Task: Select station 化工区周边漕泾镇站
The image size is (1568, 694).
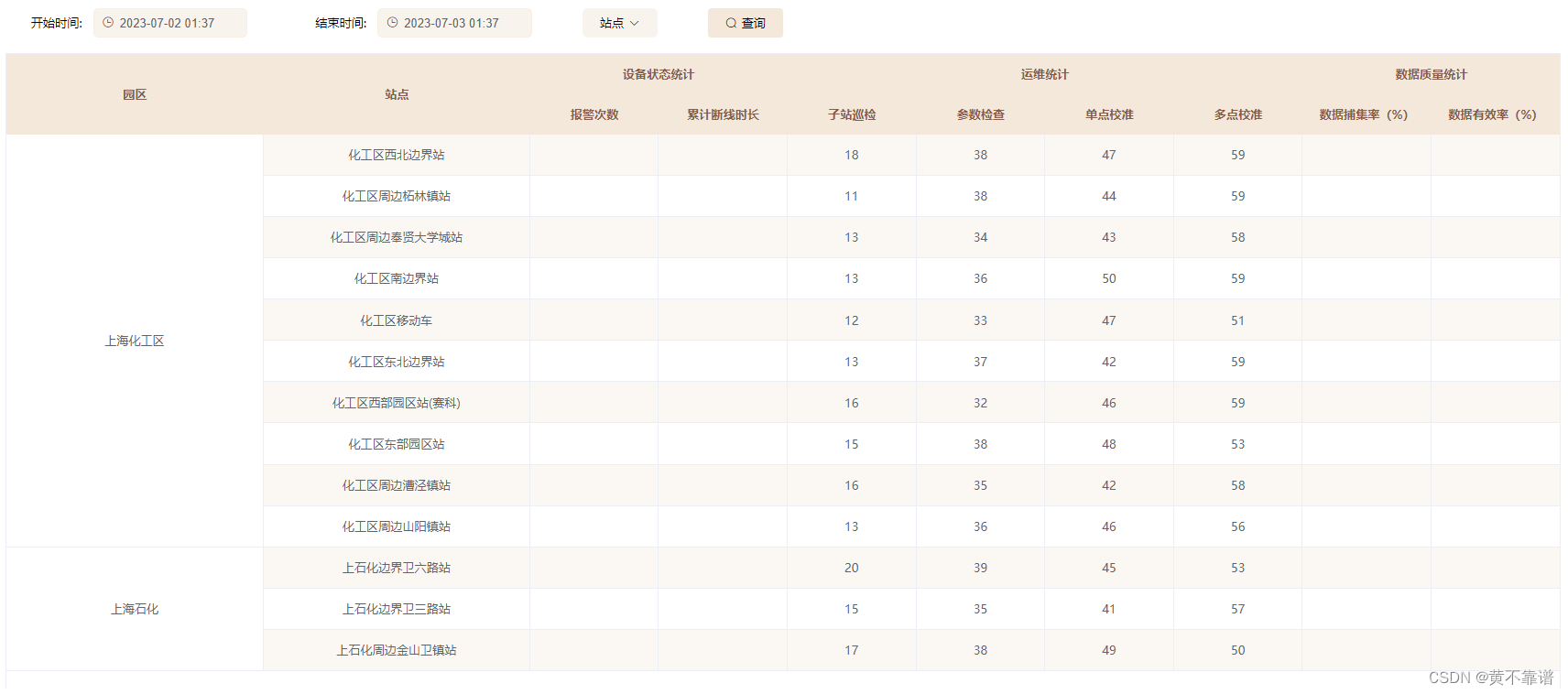Action: click(397, 485)
